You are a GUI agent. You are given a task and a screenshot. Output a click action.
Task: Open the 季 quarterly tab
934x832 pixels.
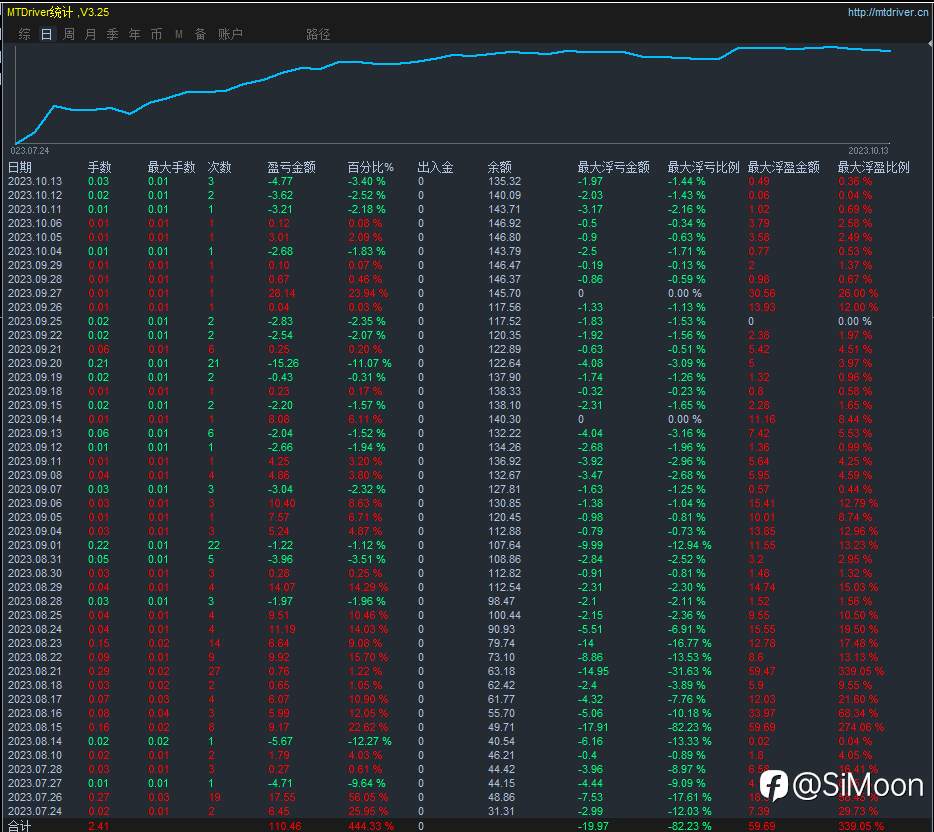pyautogui.click(x=113, y=34)
